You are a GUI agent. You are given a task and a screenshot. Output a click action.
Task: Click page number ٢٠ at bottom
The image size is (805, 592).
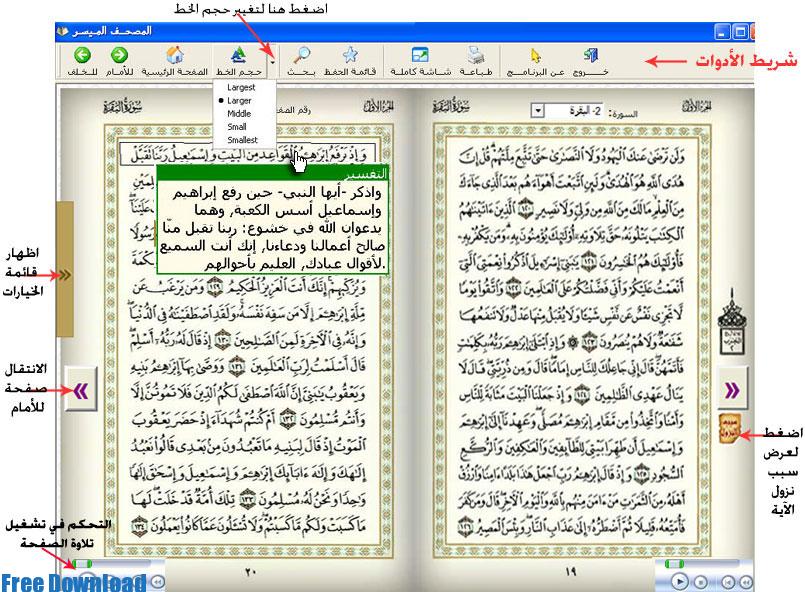(250, 571)
